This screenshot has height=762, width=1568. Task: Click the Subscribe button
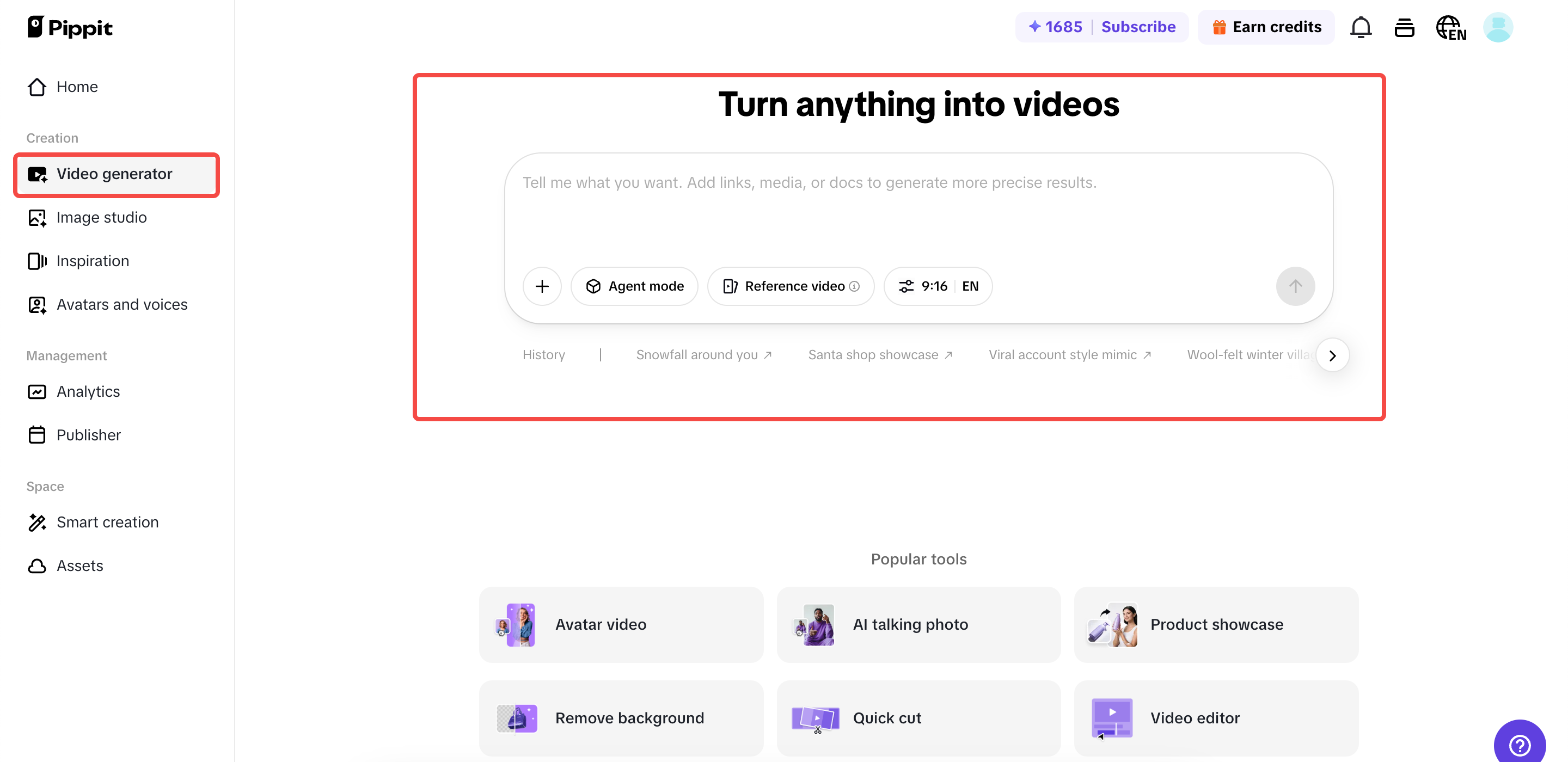point(1139,27)
